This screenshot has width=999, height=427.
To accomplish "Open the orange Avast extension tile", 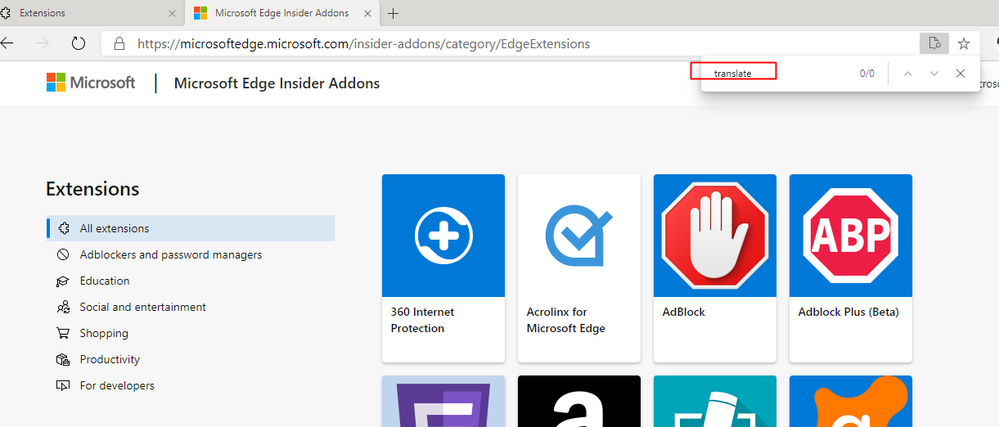I will point(851,401).
